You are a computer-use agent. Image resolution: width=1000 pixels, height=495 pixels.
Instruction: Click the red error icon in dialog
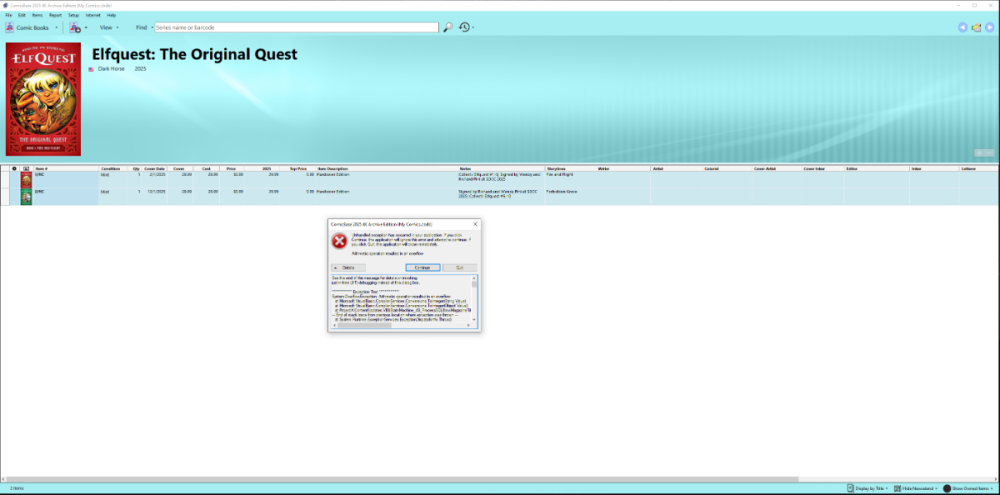(x=339, y=241)
